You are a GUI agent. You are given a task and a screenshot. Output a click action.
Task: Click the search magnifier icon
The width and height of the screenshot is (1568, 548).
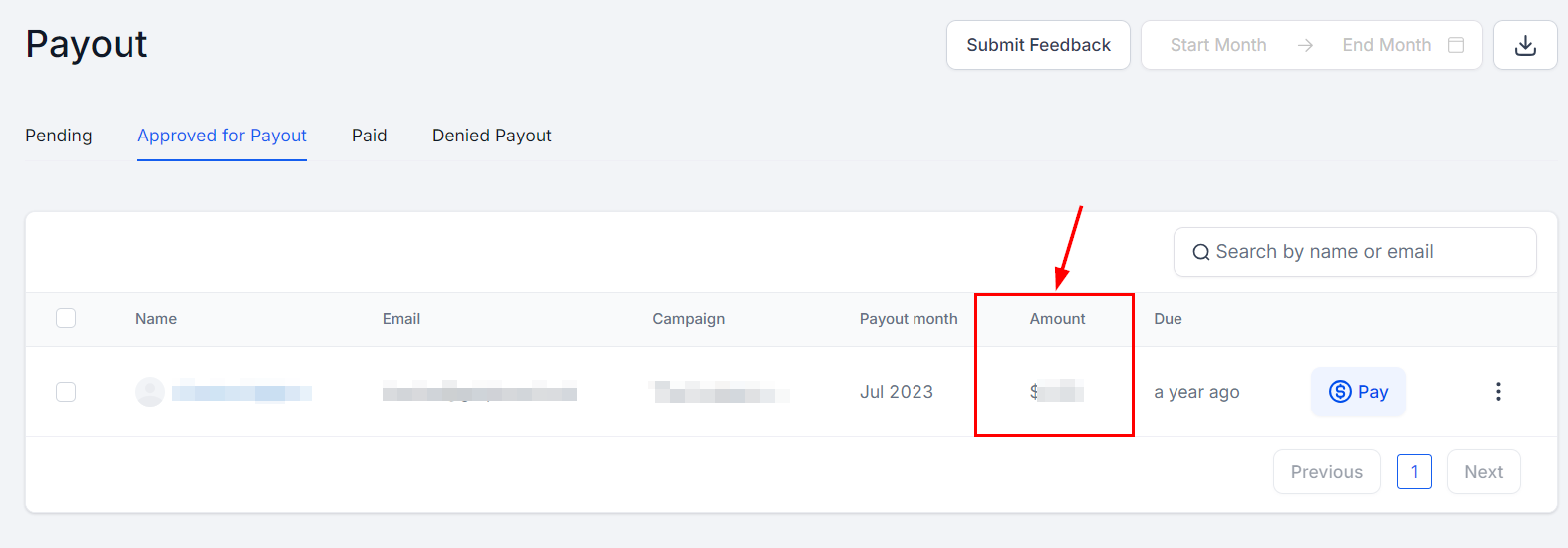pyautogui.click(x=1200, y=253)
